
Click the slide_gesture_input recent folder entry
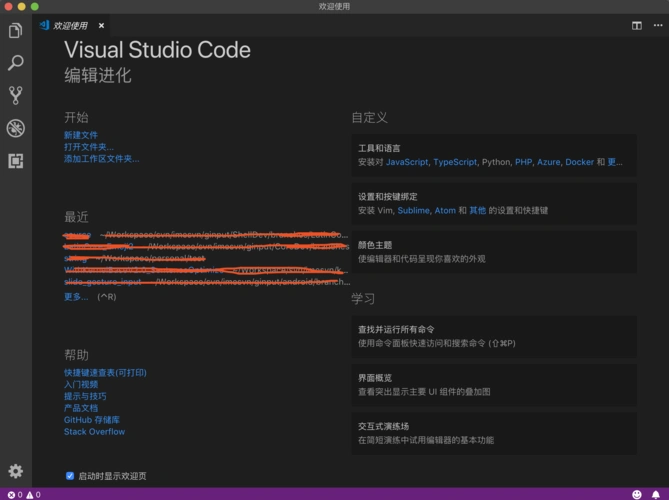(x=102, y=282)
